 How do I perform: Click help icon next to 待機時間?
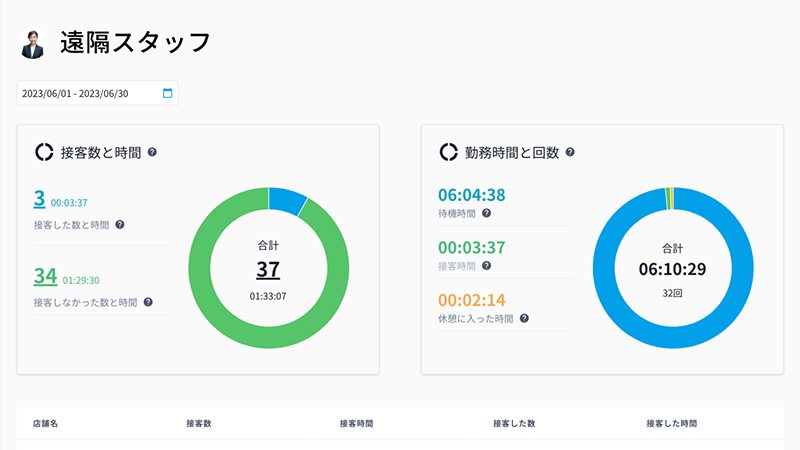point(486,213)
